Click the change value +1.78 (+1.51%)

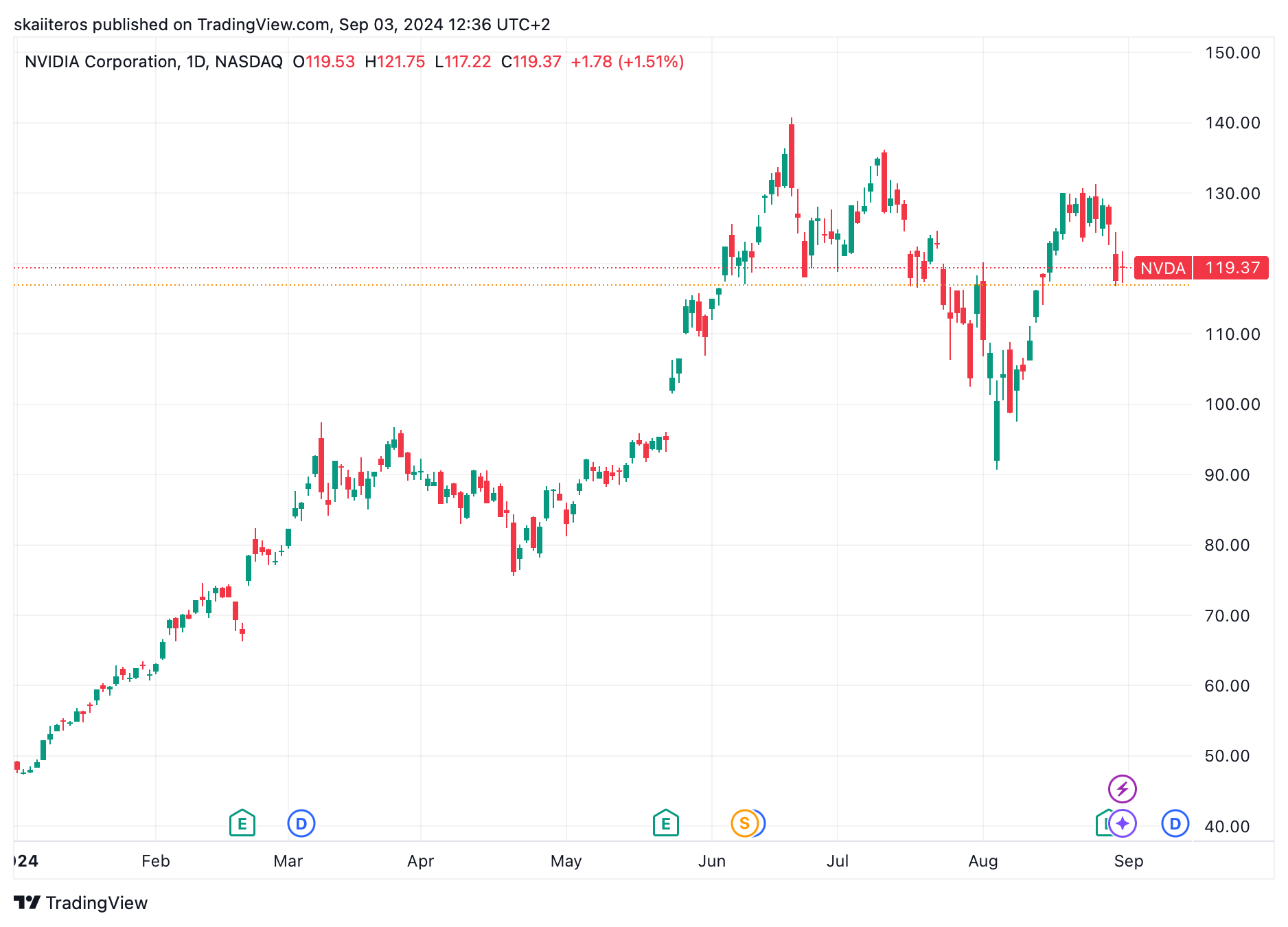point(628,62)
